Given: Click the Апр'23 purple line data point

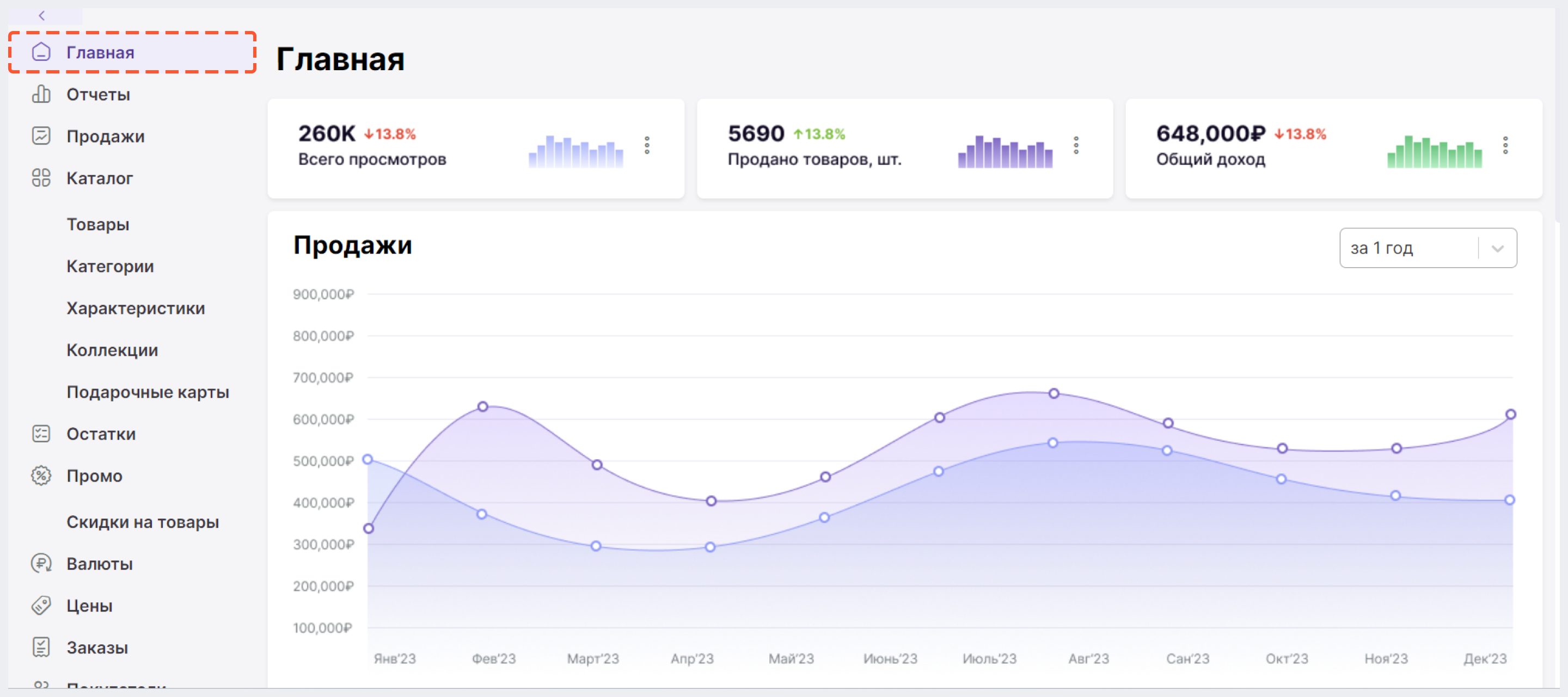Looking at the screenshot, I should pos(711,501).
